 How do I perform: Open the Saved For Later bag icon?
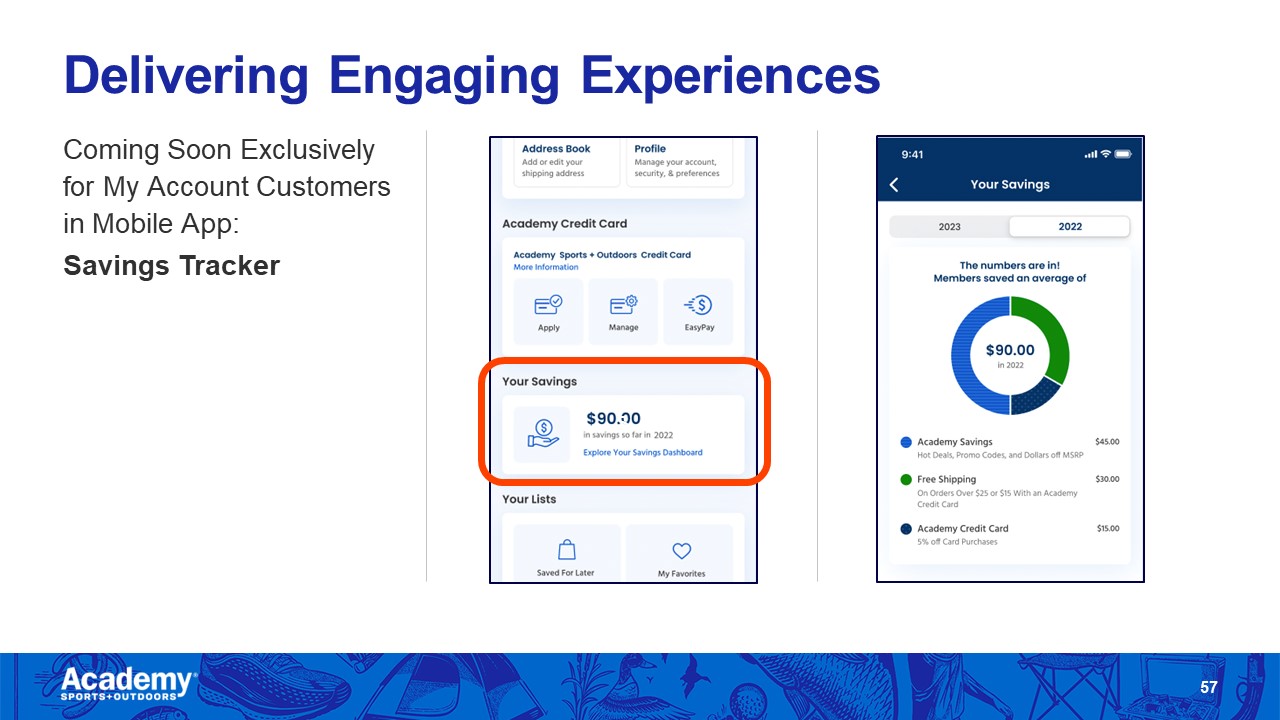pos(567,550)
